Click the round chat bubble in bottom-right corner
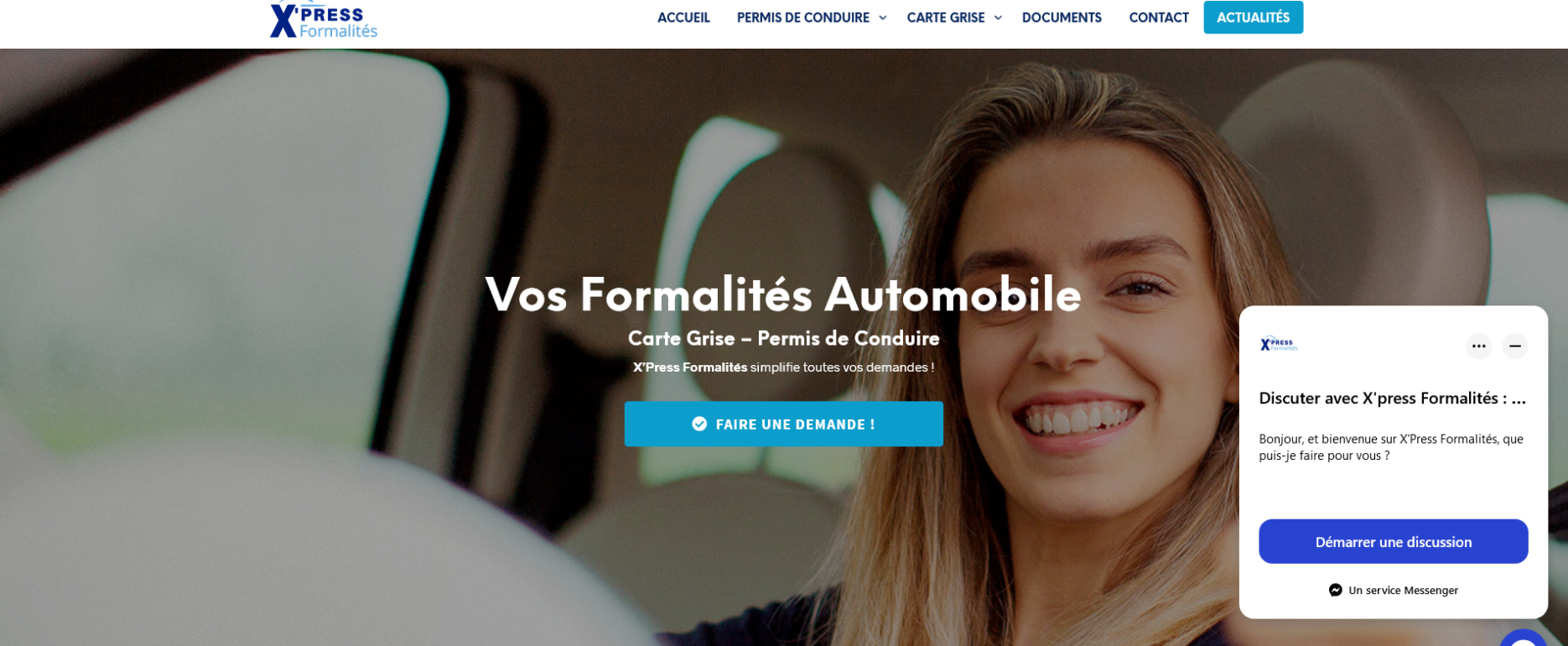The width and height of the screenshot is (1568, 646). (x=1523, y=640)
